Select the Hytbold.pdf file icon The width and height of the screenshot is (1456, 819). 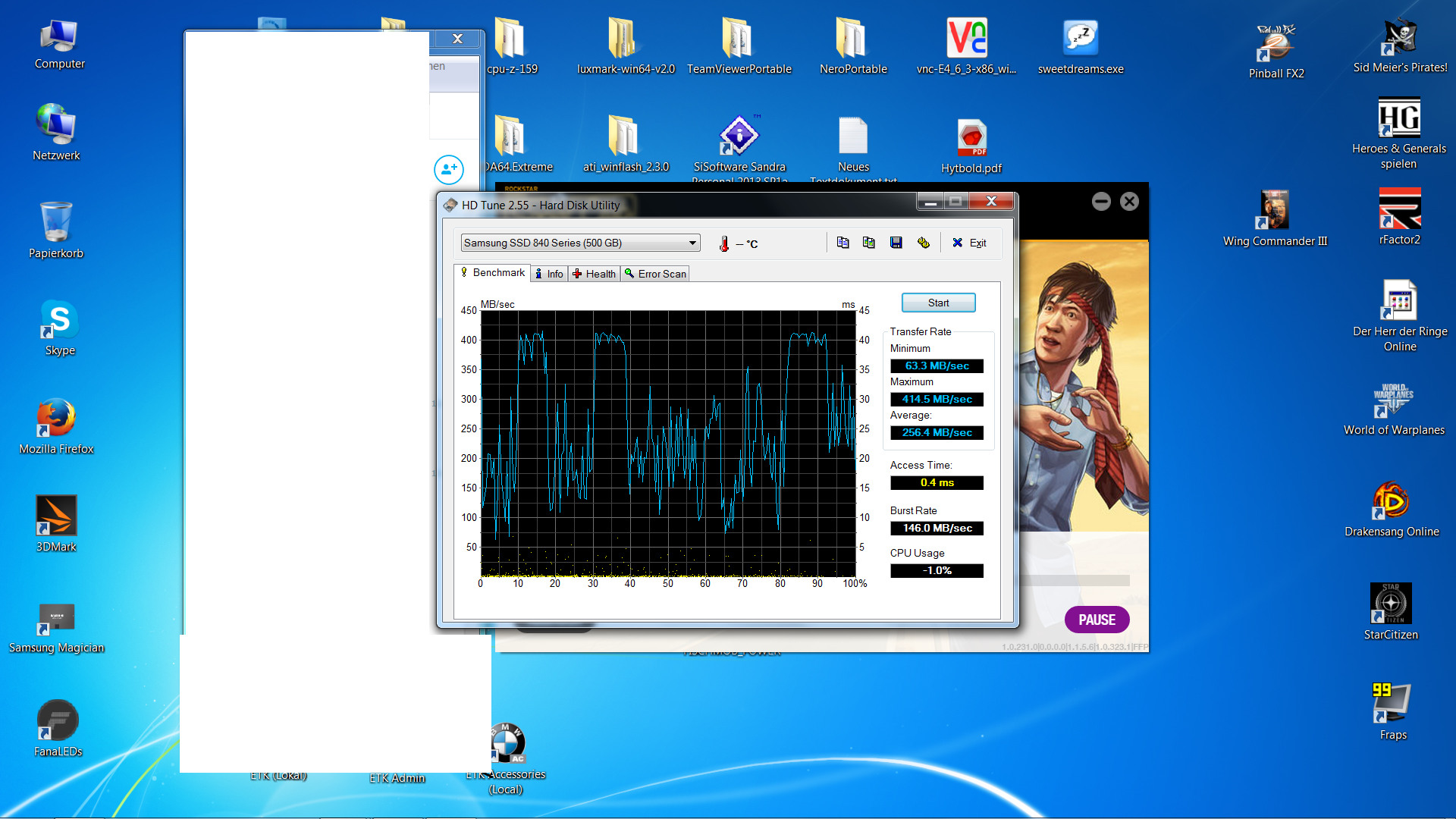(971, 138)
